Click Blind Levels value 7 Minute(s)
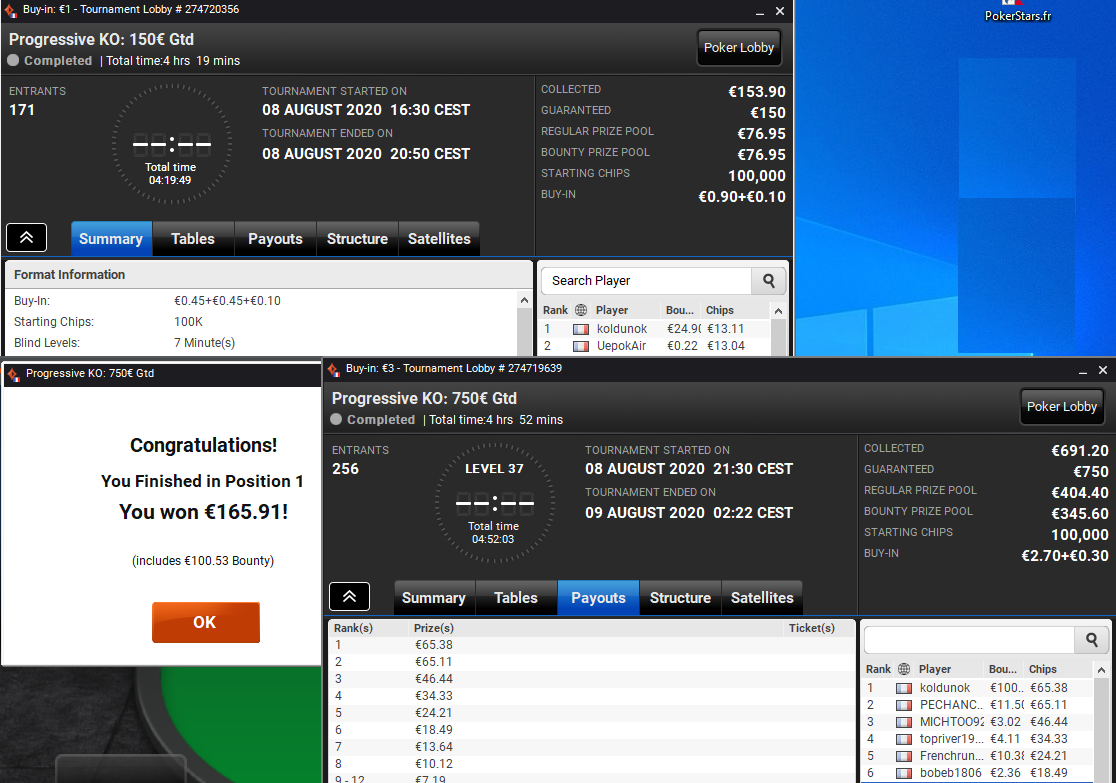This screenshot has height=783, width=1116. click(x=204, y=343)
